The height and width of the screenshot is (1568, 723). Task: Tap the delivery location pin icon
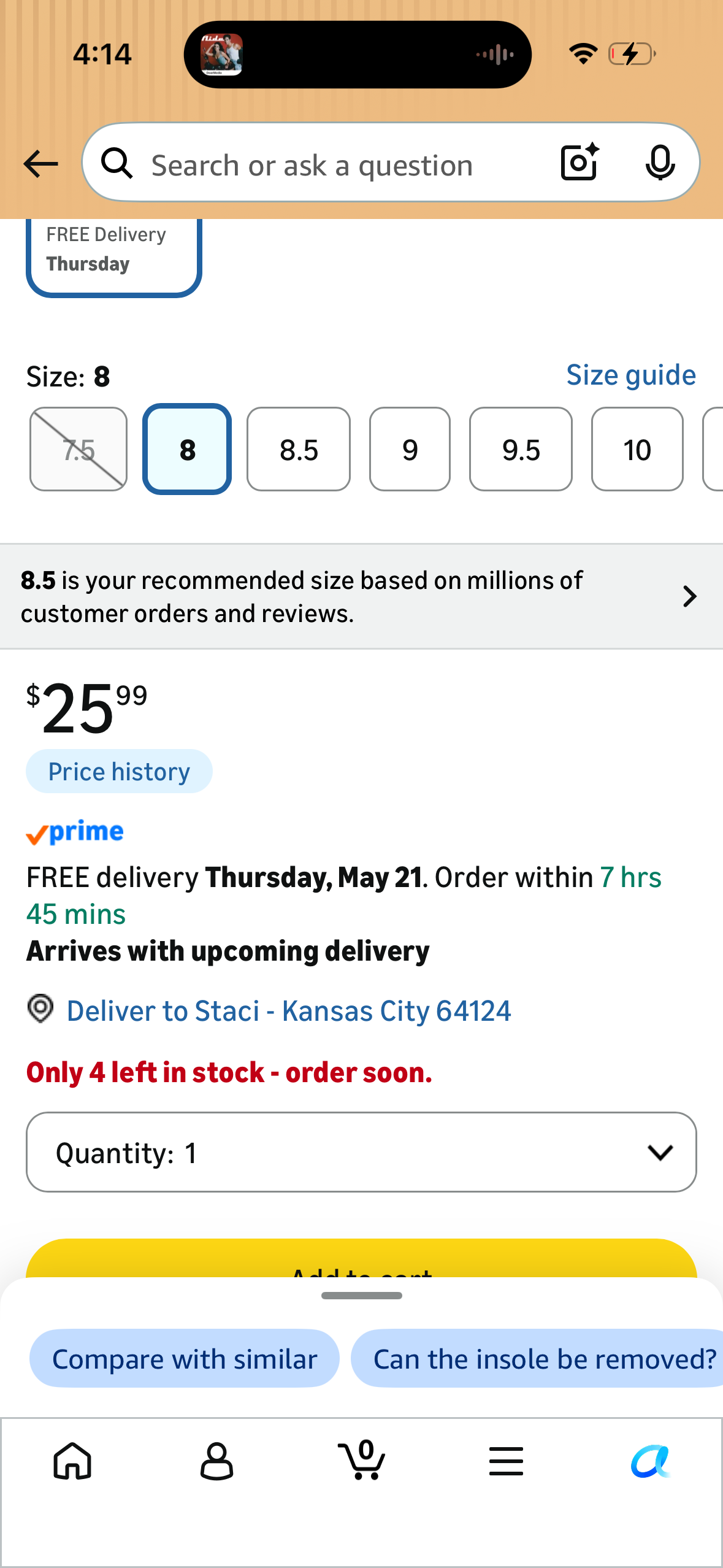click(40, 1009)
